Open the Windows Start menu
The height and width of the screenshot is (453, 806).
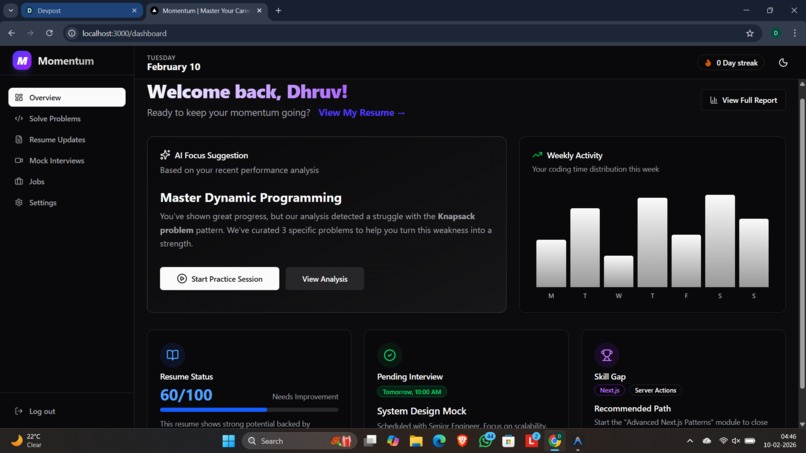pyautogui.click(x=229, y=441)
